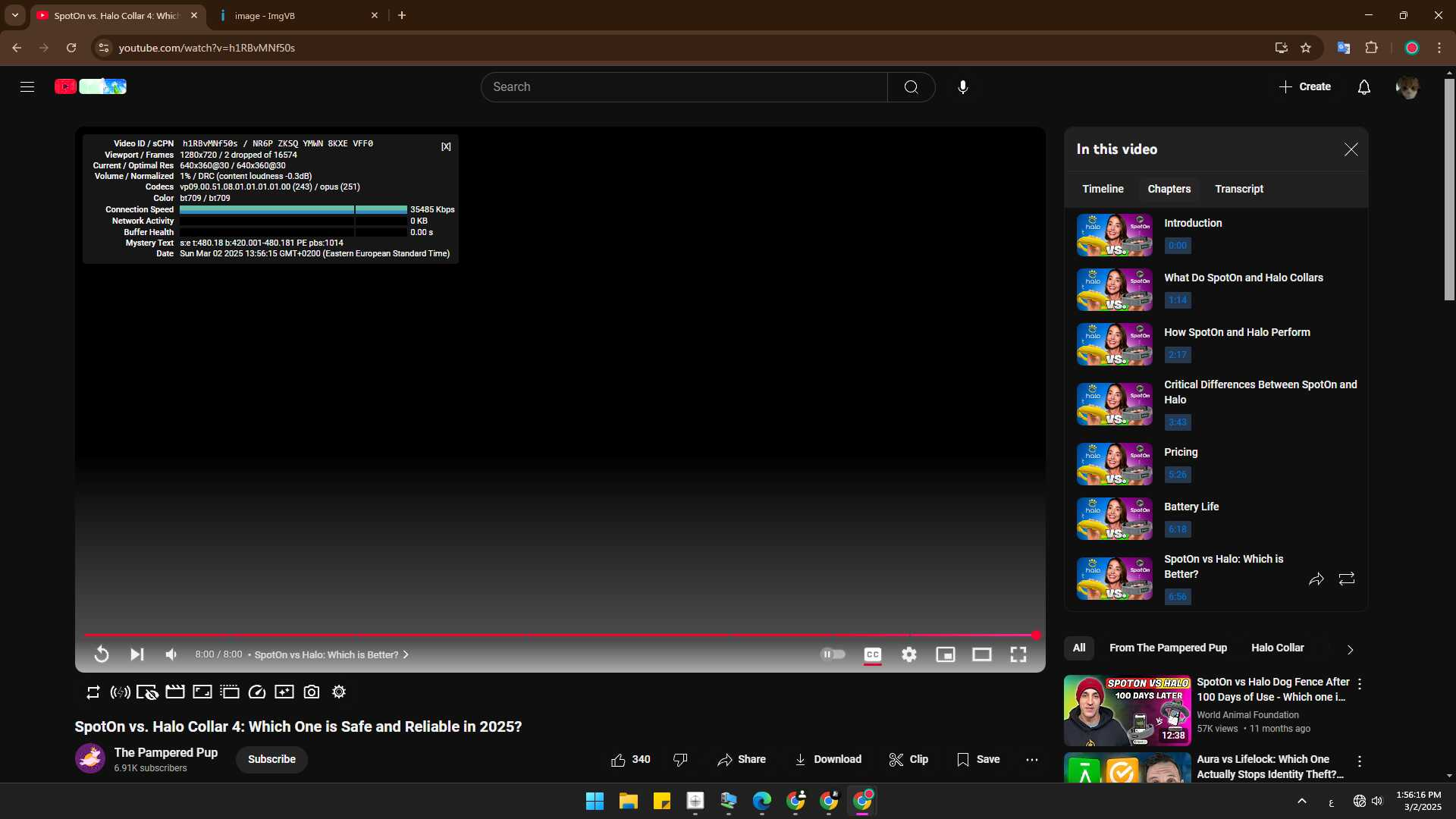The image size is (1456, 819).
Task: Open the notifications bell
Action: 1363,86
